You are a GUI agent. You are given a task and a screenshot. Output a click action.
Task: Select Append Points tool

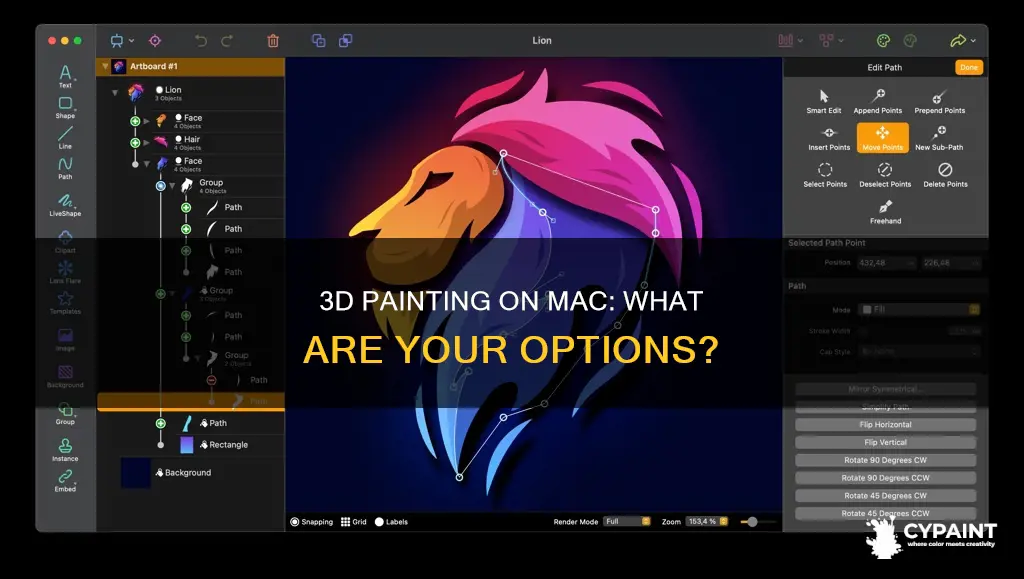(x=878, y=102)
